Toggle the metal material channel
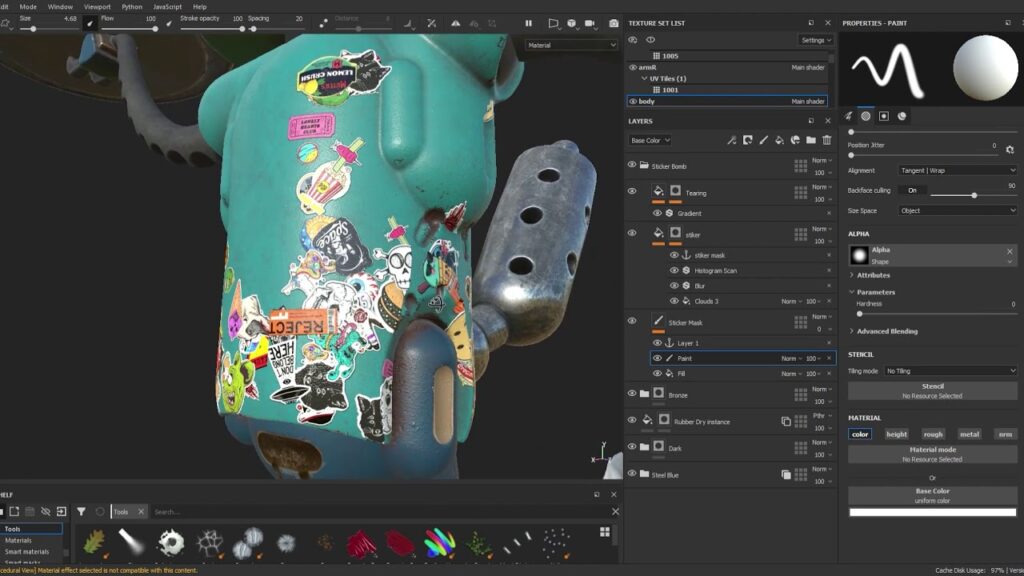1024x576 pixels. coord(969,434)
